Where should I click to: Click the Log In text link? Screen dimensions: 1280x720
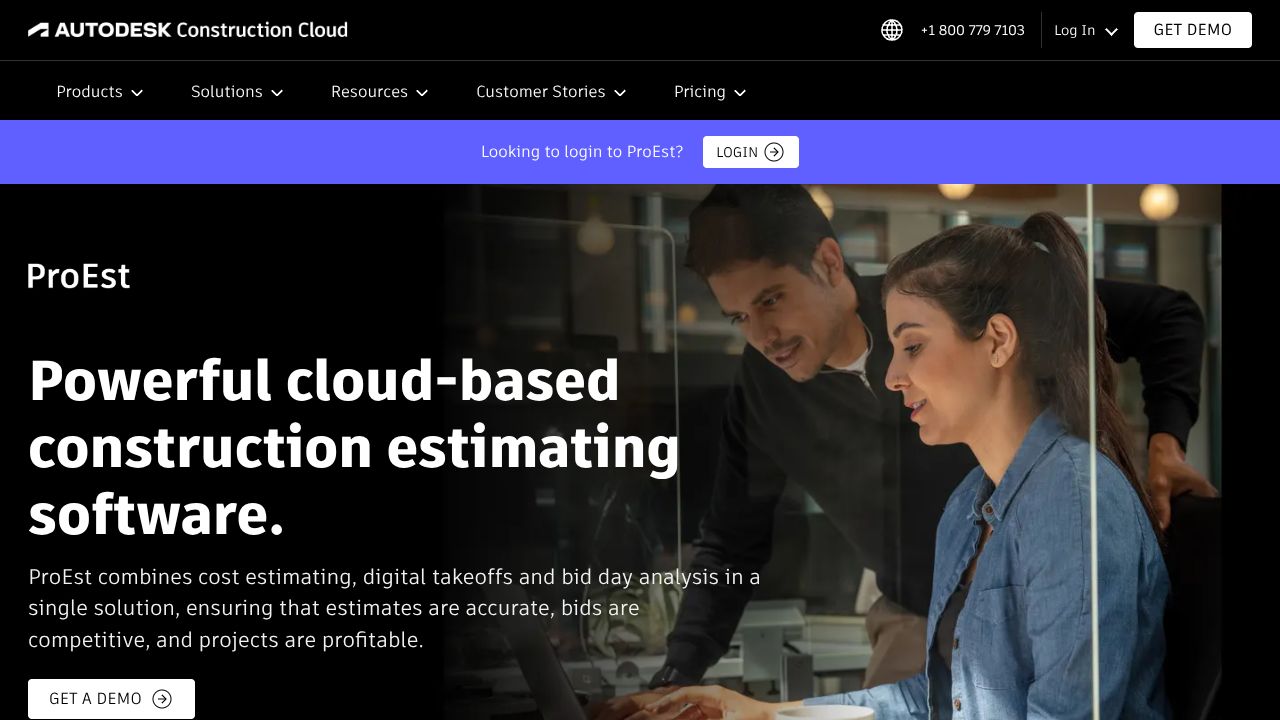pyautogui.click(x=1074, y=30)
